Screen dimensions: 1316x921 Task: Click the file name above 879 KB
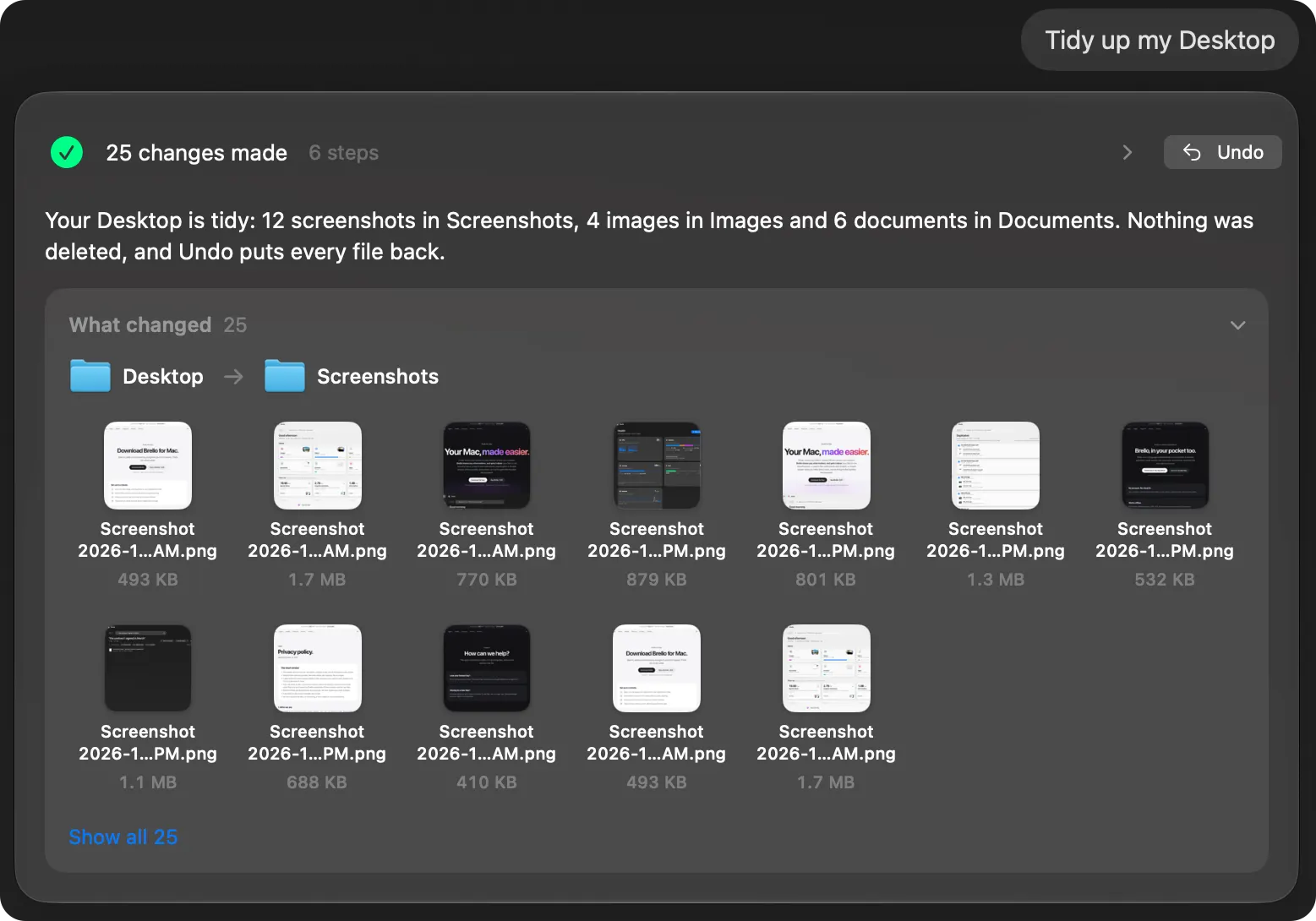point(657,540)
